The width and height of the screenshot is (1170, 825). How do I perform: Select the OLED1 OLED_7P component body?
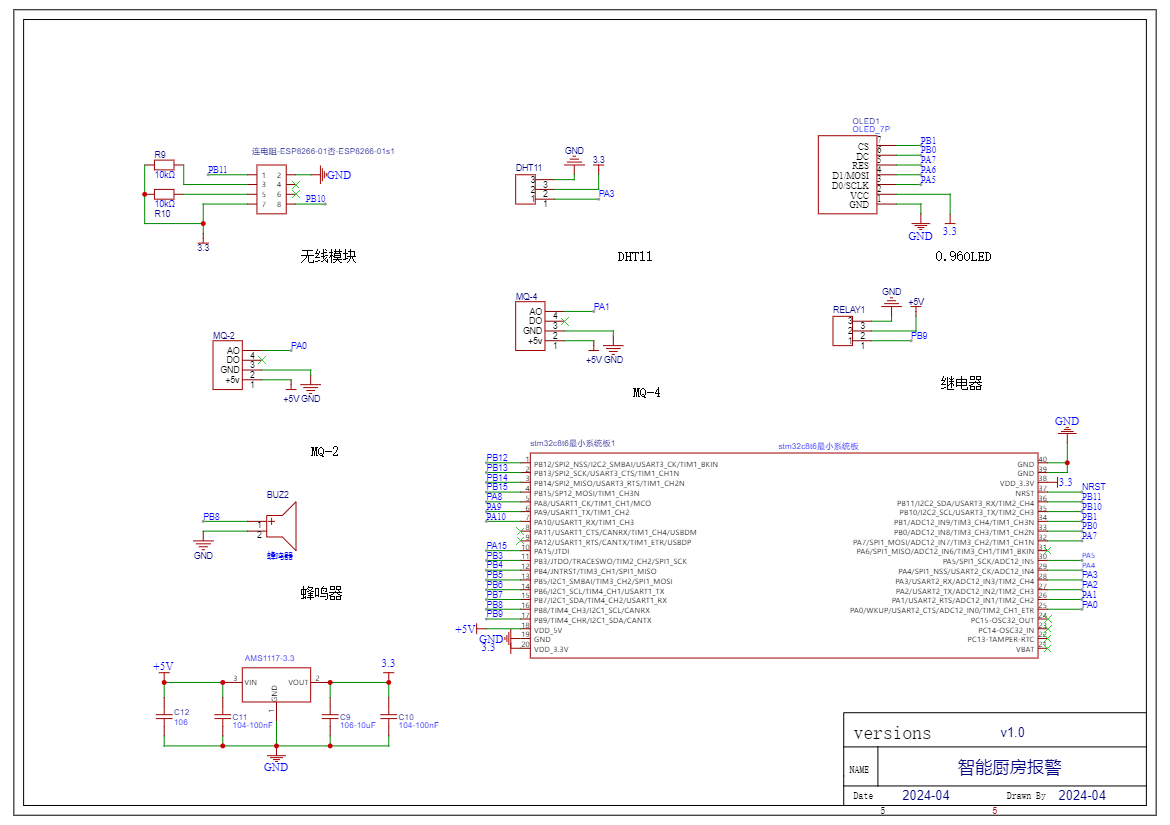click(848, 175)
